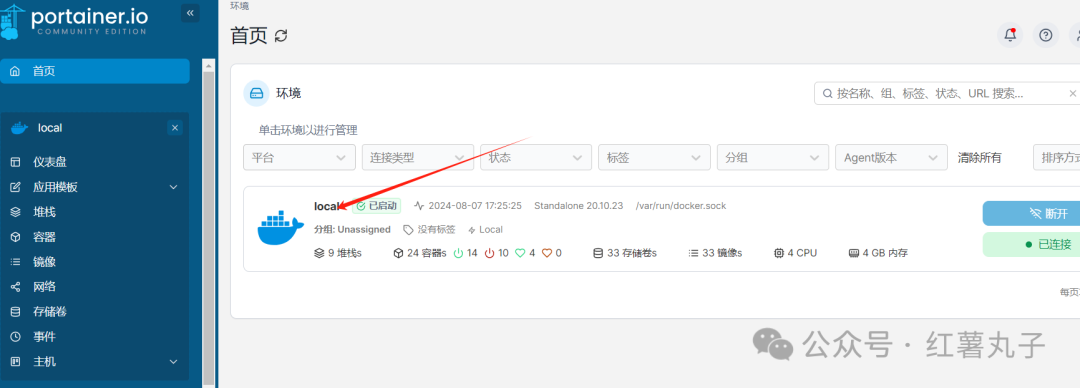Image resolution: width=1080 pixels, height=388 pixels.
Task: Click the 4 CPU indicator
Action: point(795,253)
